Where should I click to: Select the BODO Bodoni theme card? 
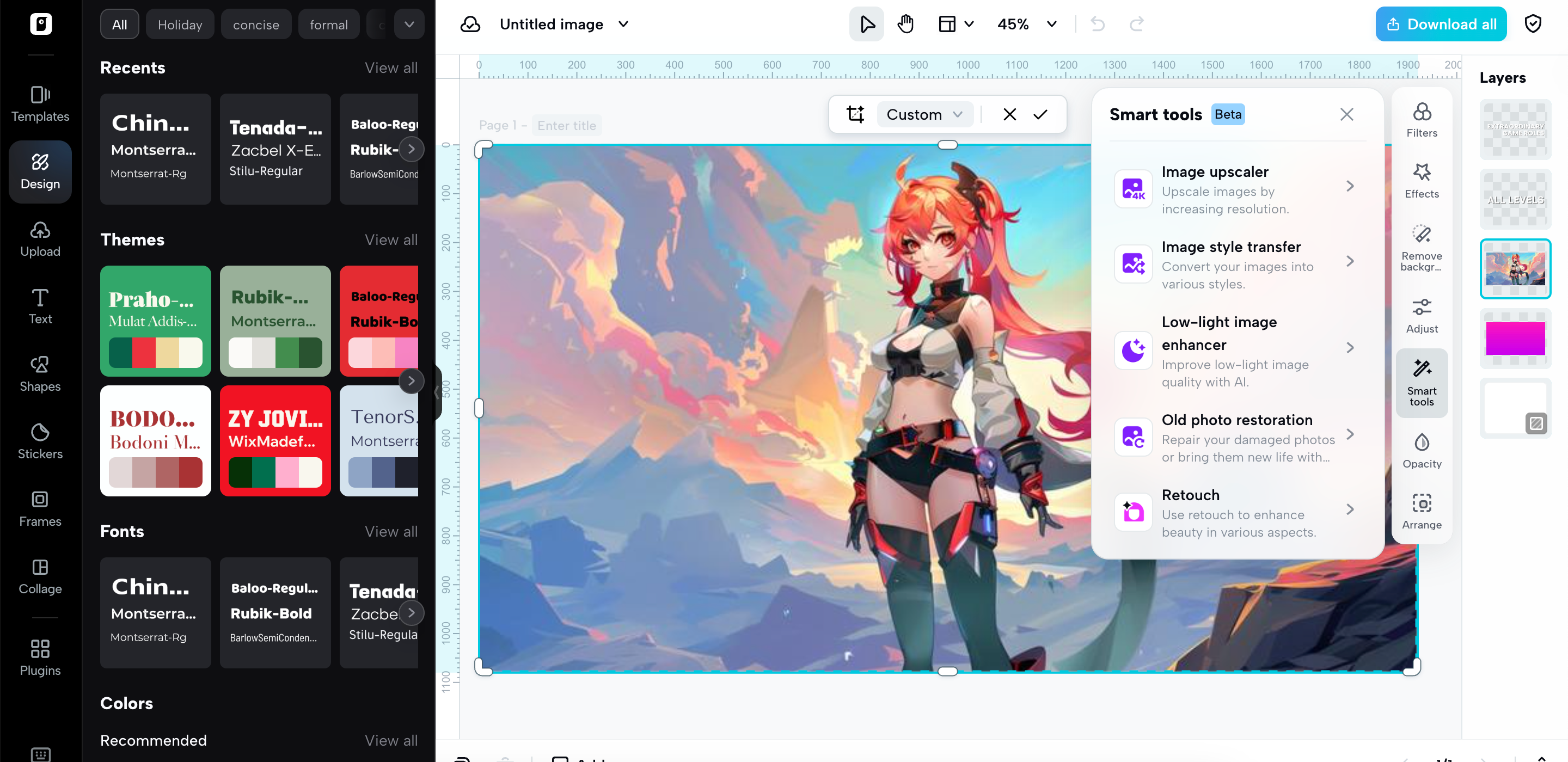(155, 441)
